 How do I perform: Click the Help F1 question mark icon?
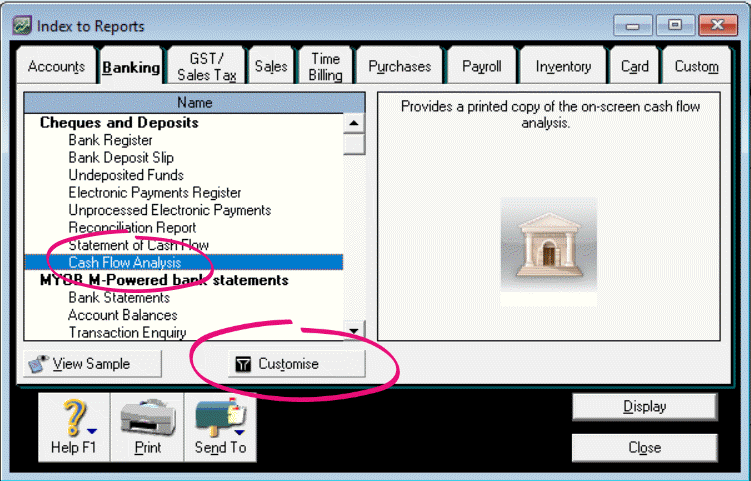[75, 418]
